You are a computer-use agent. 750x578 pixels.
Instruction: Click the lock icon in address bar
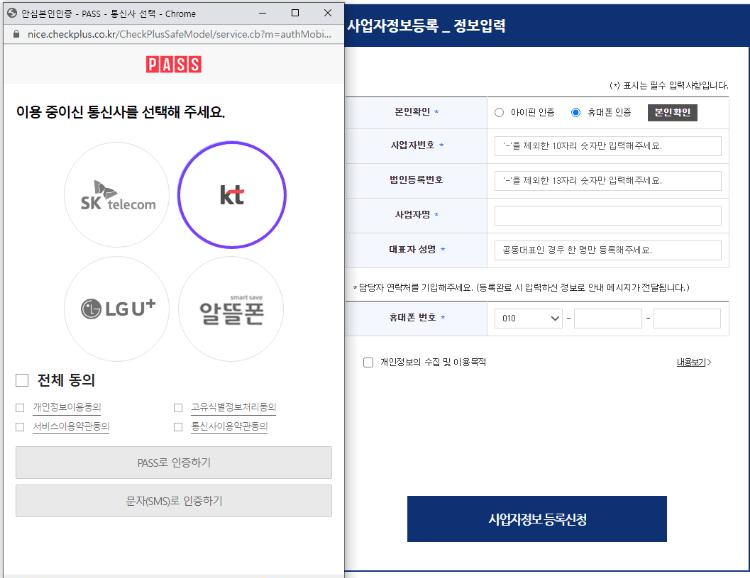click(16, 34)
